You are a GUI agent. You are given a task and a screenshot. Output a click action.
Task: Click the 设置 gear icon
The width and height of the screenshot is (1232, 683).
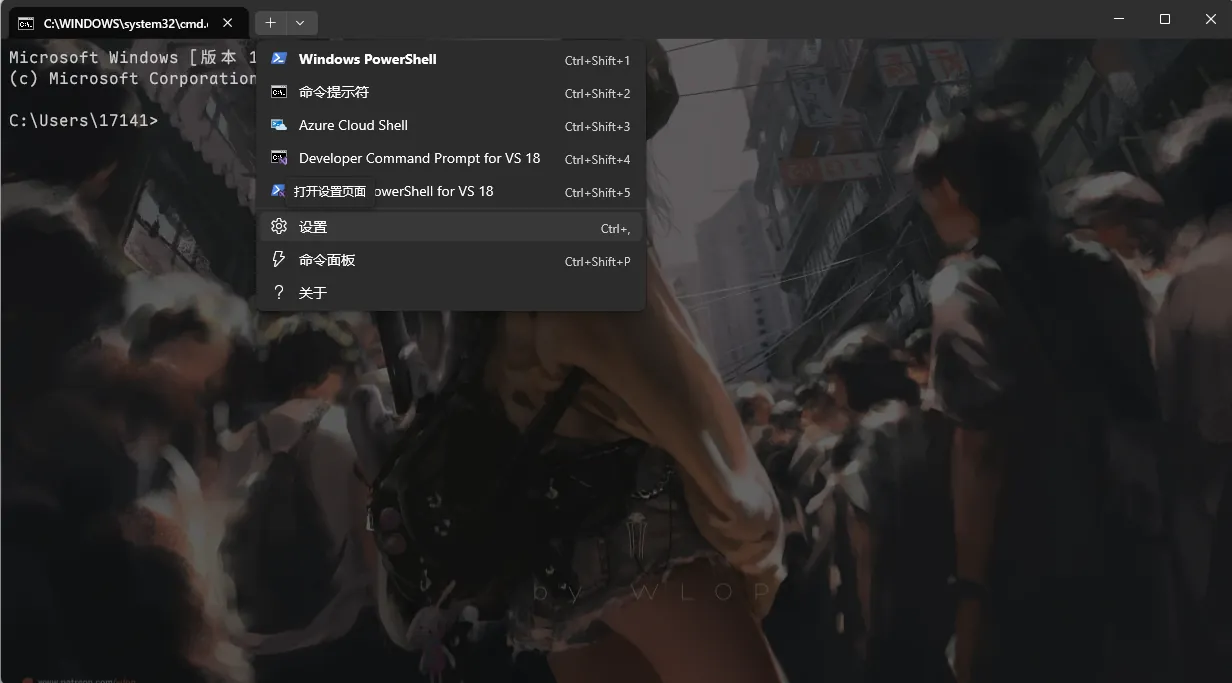click(279, 227)
